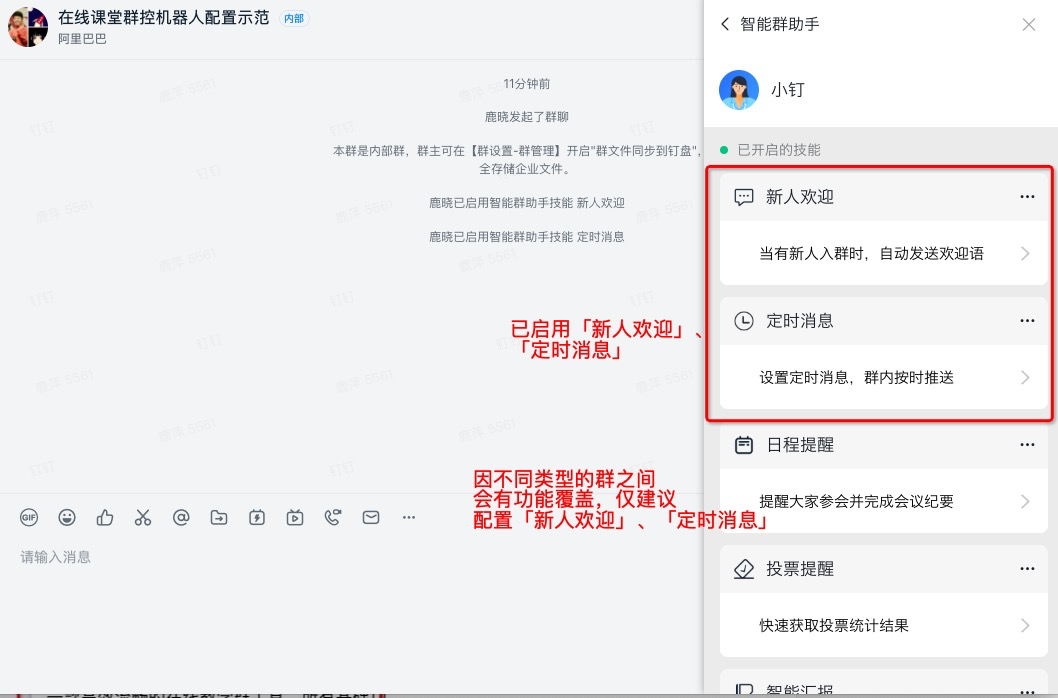Click the envelope mail icon in the toolbar
This screenshot has height=698, width=1058.
coord(371,518)
